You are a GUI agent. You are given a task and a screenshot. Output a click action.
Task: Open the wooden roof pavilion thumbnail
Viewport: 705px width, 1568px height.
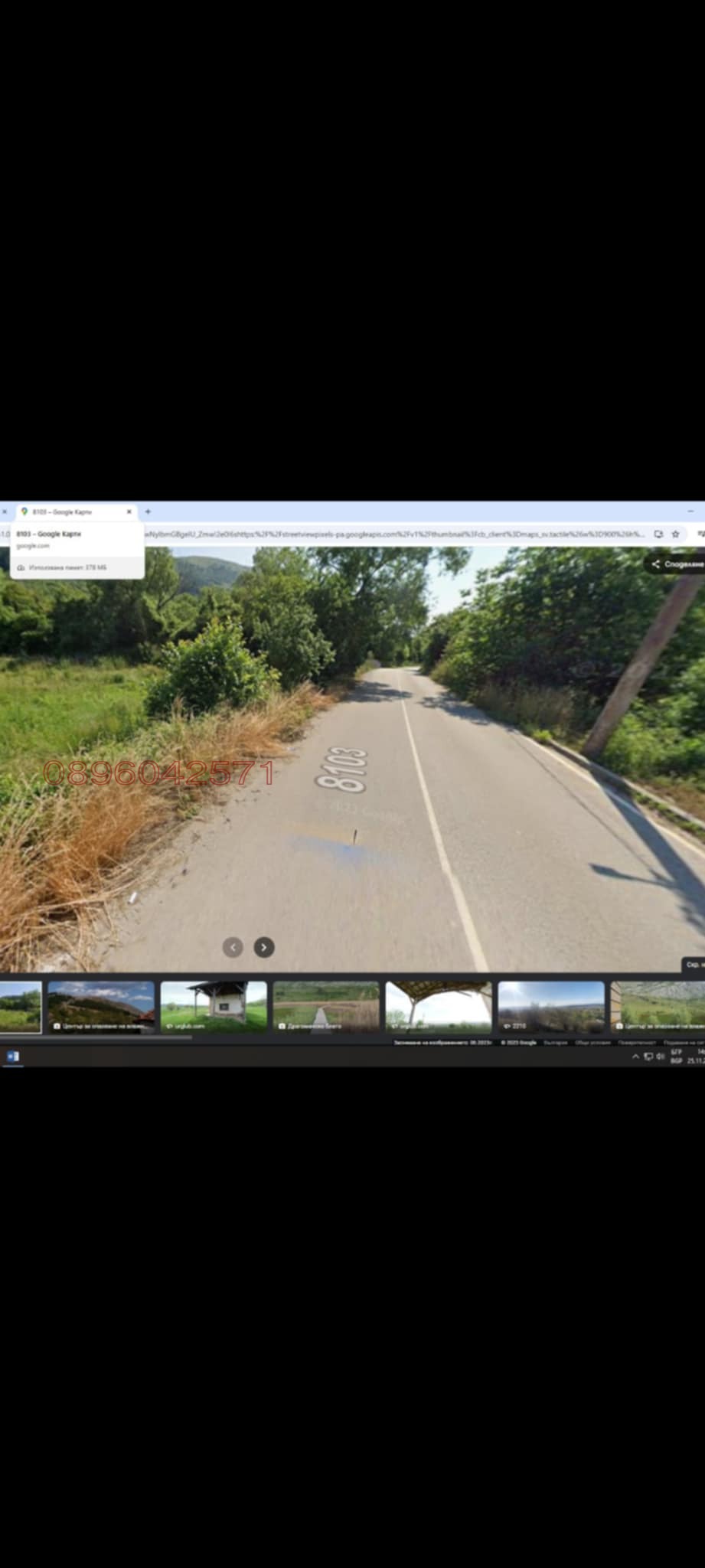coord(439,1007)
